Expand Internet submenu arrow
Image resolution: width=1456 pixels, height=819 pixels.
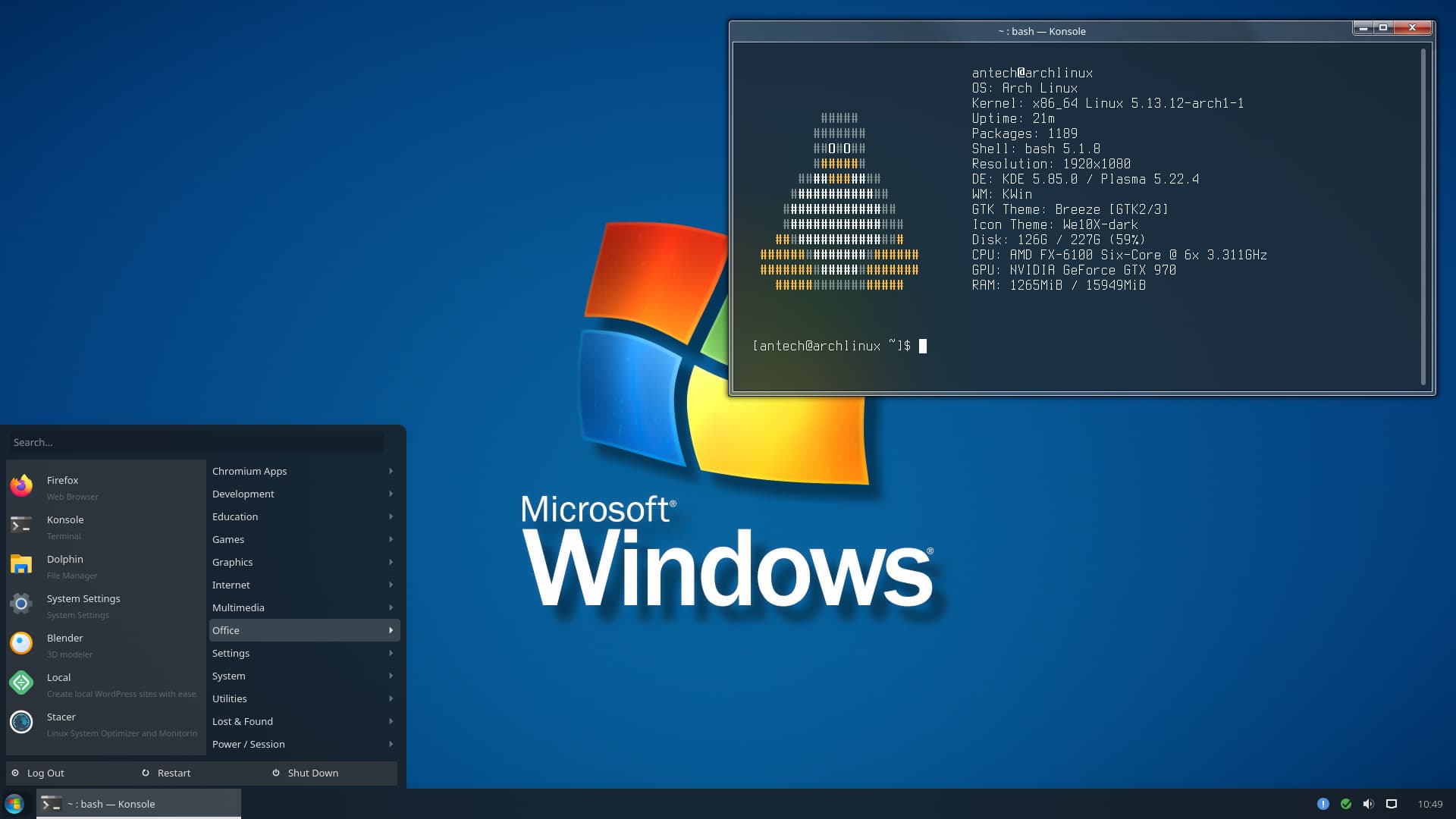click(391, 585)
